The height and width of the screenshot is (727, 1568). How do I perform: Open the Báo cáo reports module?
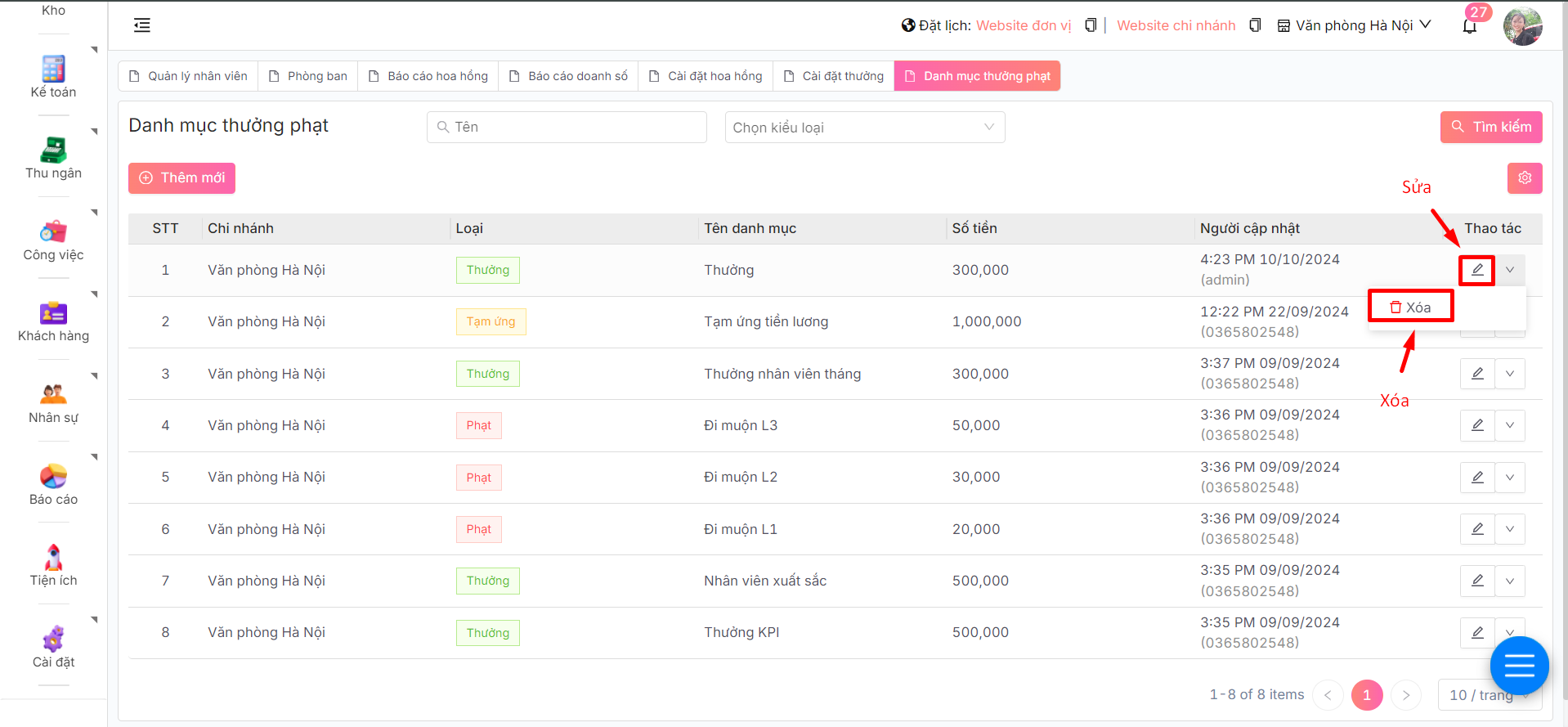(53, 484)
